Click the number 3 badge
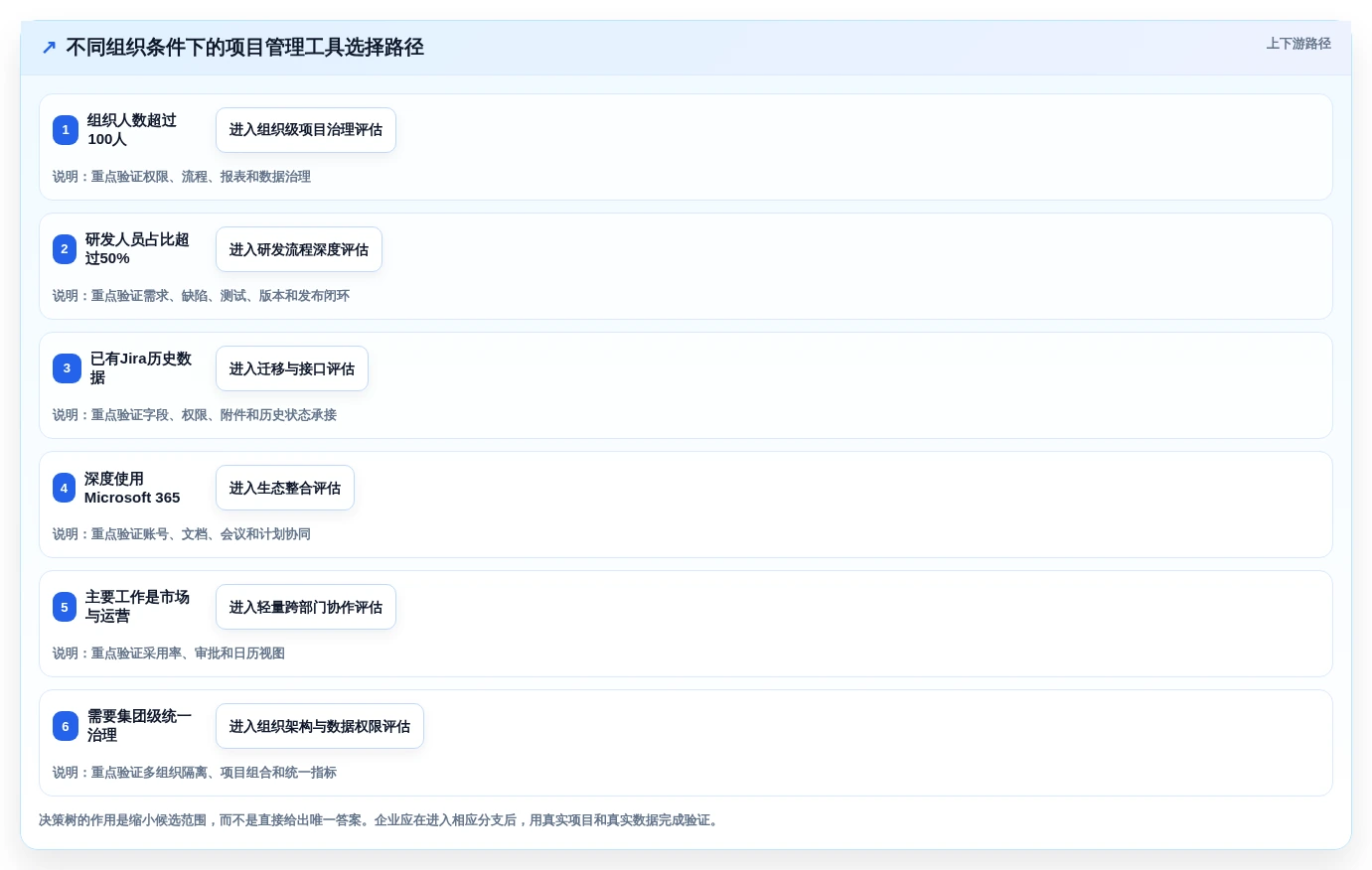This screenshot has width=1372, height=870. coord(67,368)
